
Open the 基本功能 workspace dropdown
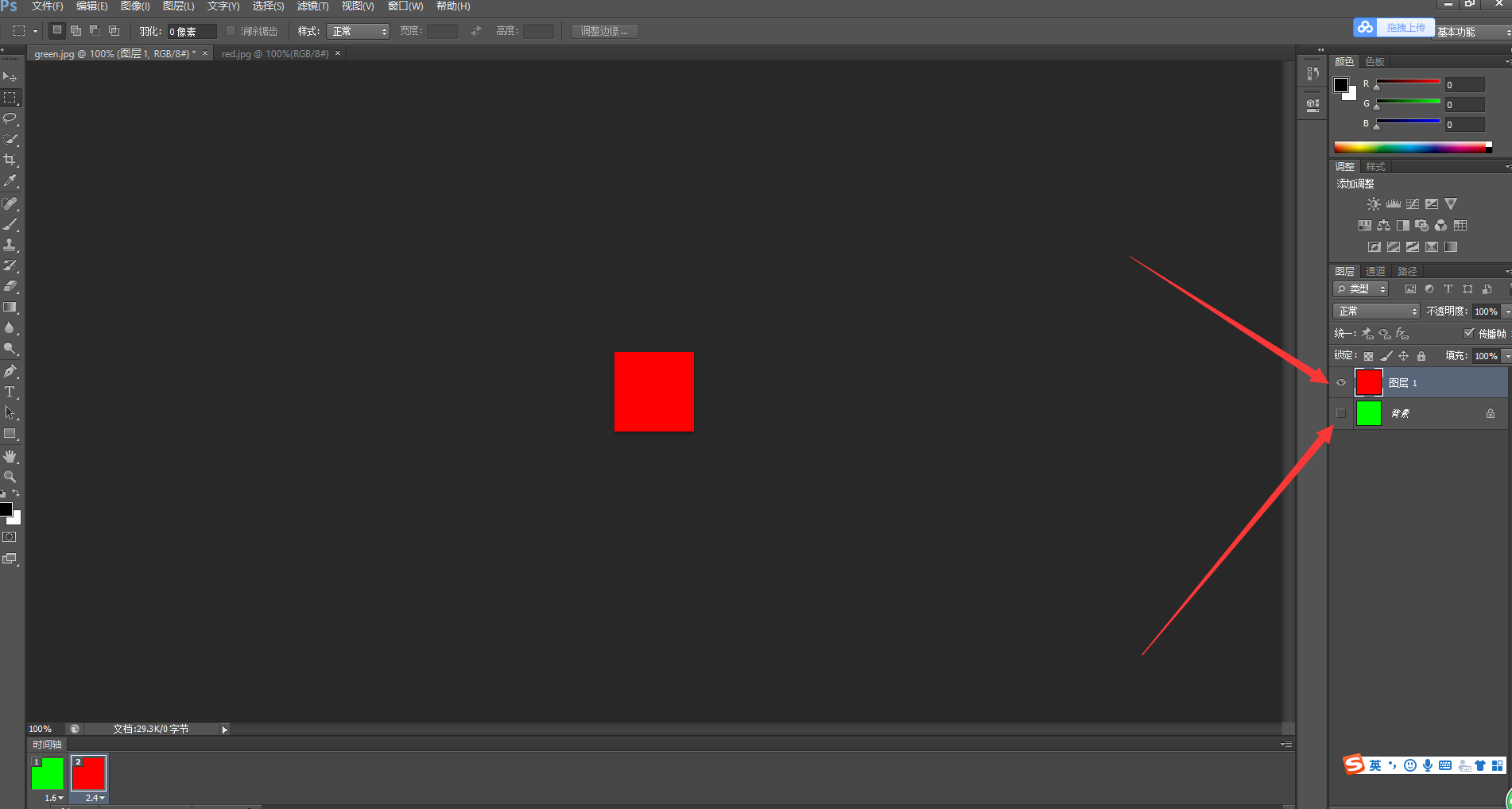point(1473,32)
